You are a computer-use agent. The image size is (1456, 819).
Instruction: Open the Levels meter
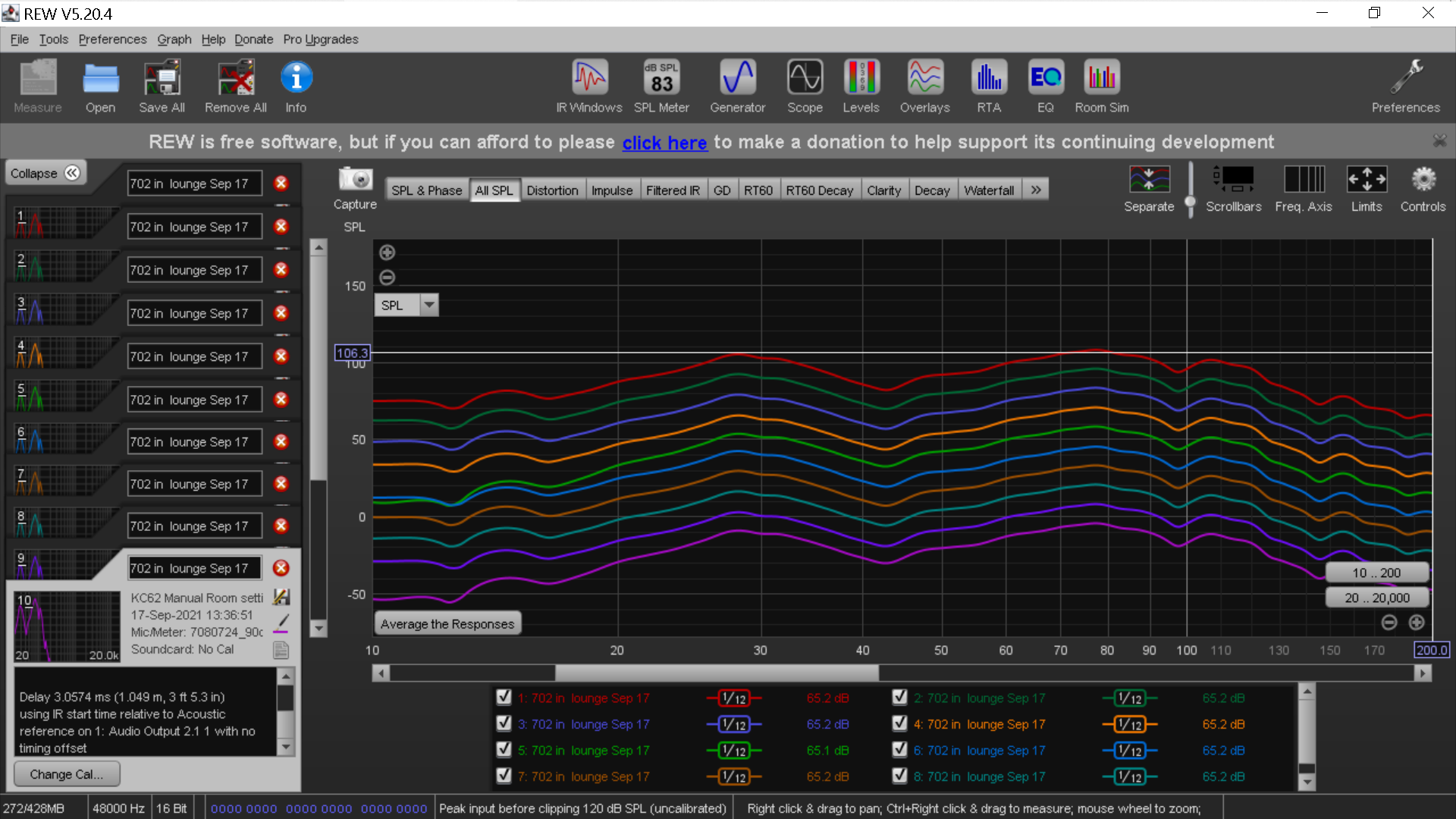pos(861,86)
